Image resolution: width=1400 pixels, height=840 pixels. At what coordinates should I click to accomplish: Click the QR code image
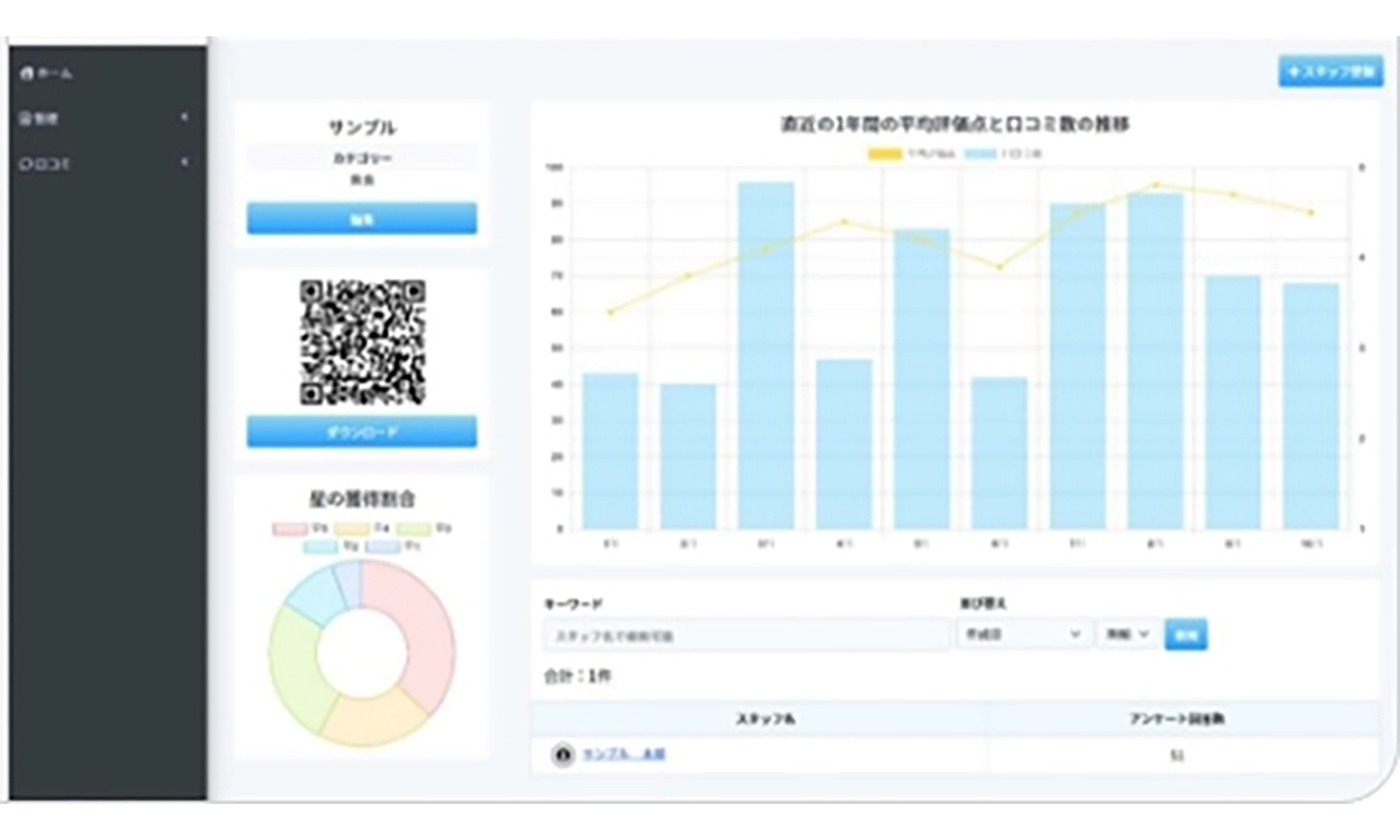tap(362, 342)
